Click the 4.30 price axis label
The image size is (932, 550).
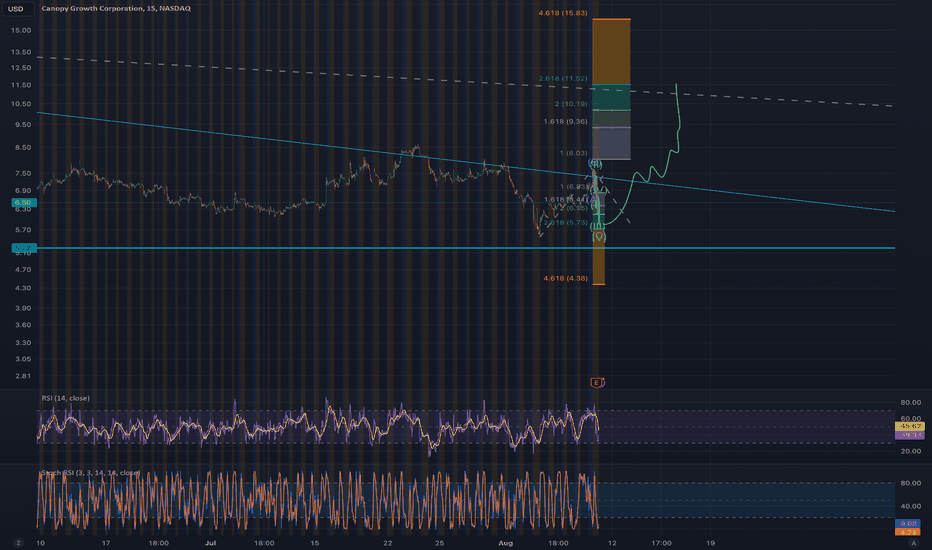(x=23, y=288)
